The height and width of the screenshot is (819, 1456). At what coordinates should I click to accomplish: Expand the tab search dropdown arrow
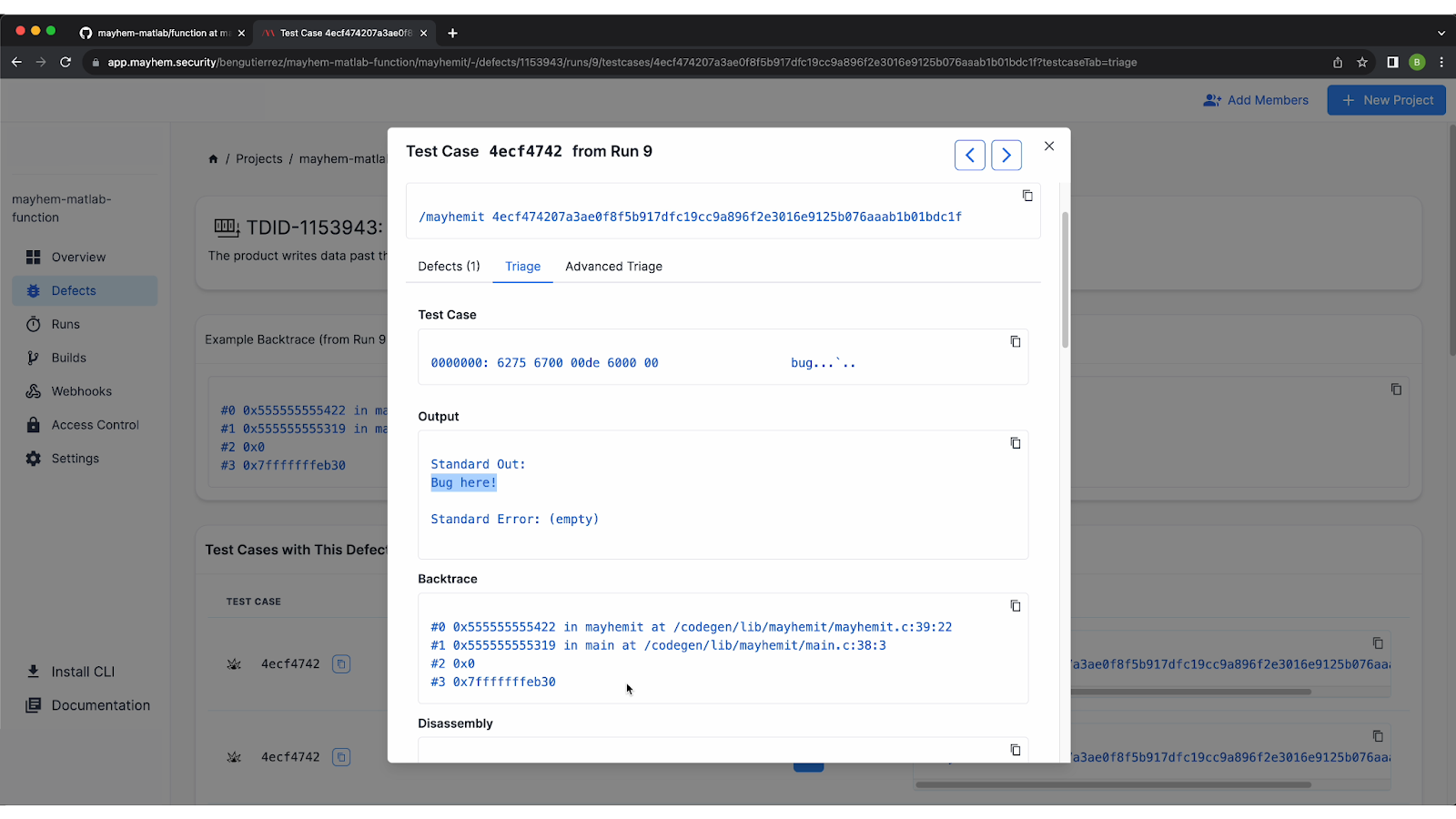tap(1441, 33)
